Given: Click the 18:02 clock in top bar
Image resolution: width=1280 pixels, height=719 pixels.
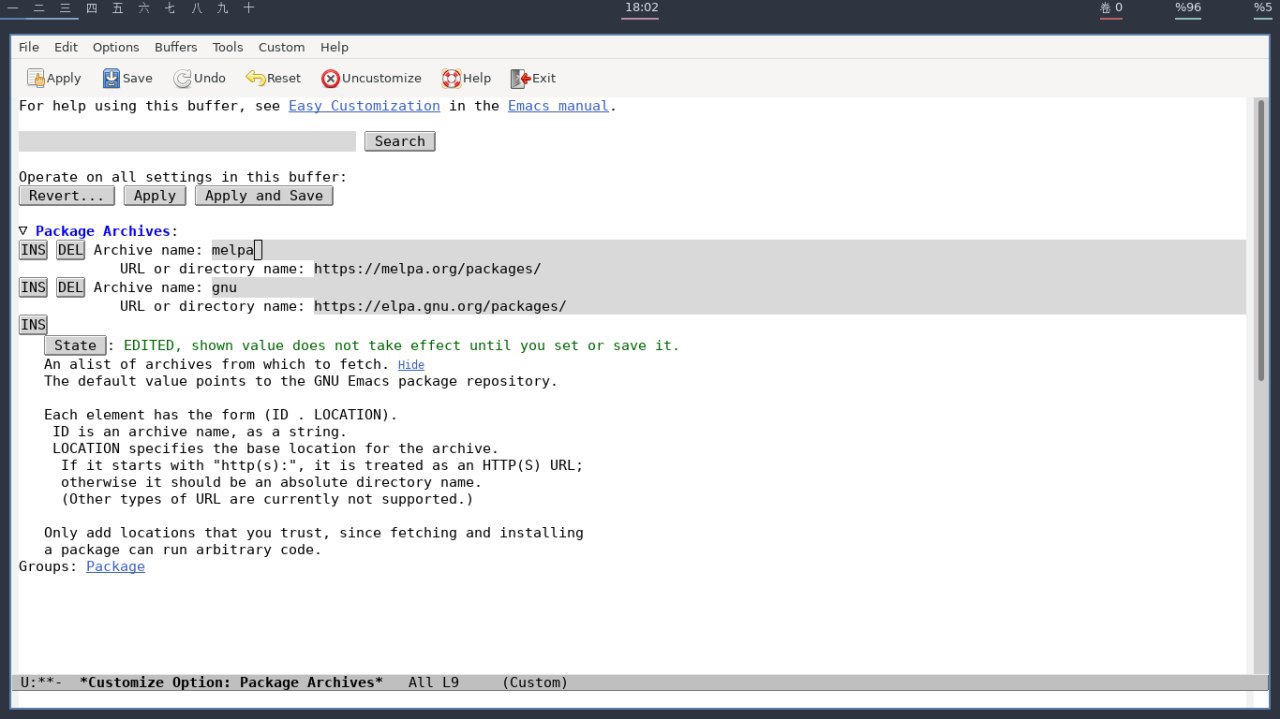Looking at the screenshot, I should (x=641, y=8).
